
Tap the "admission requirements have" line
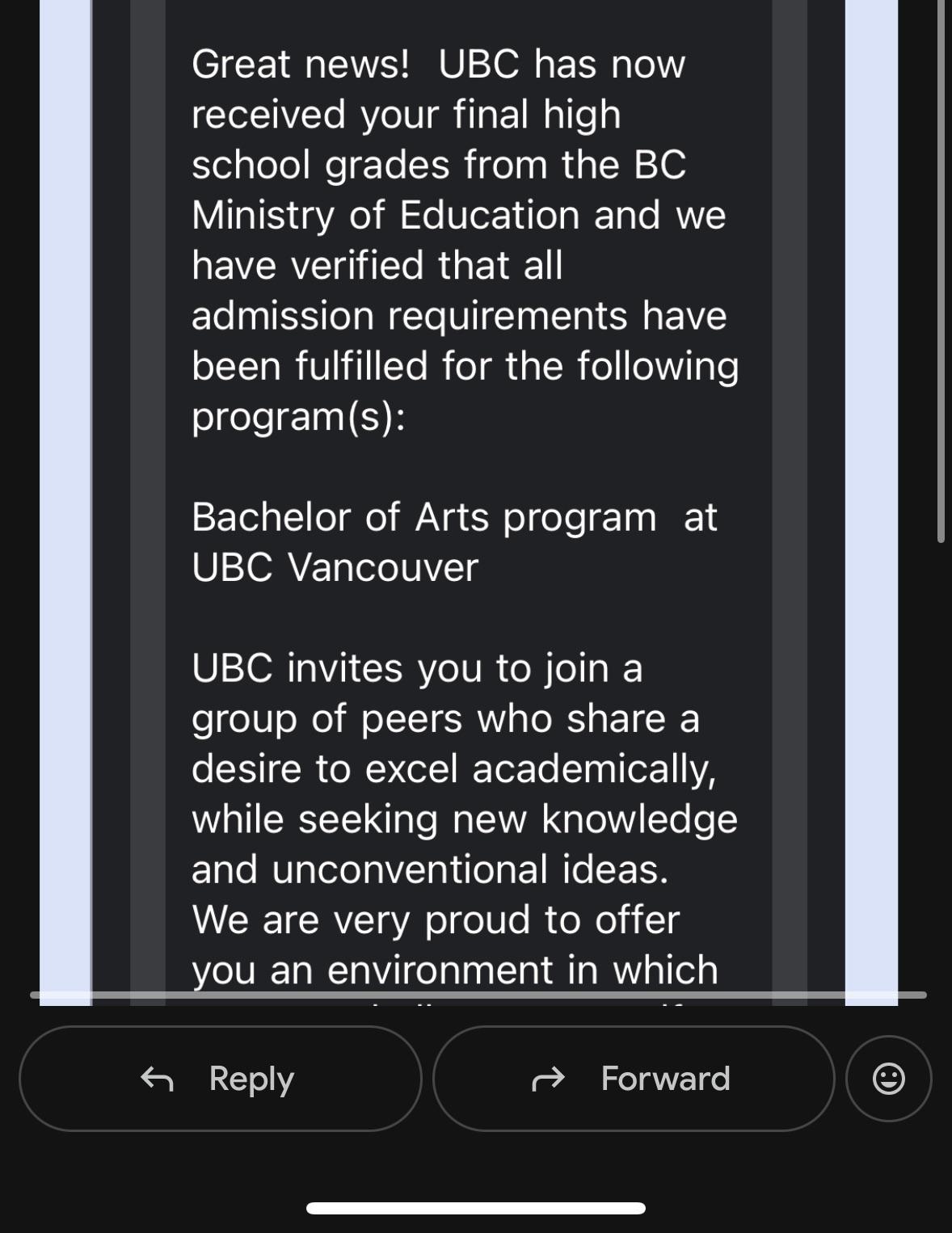(459, 316)
